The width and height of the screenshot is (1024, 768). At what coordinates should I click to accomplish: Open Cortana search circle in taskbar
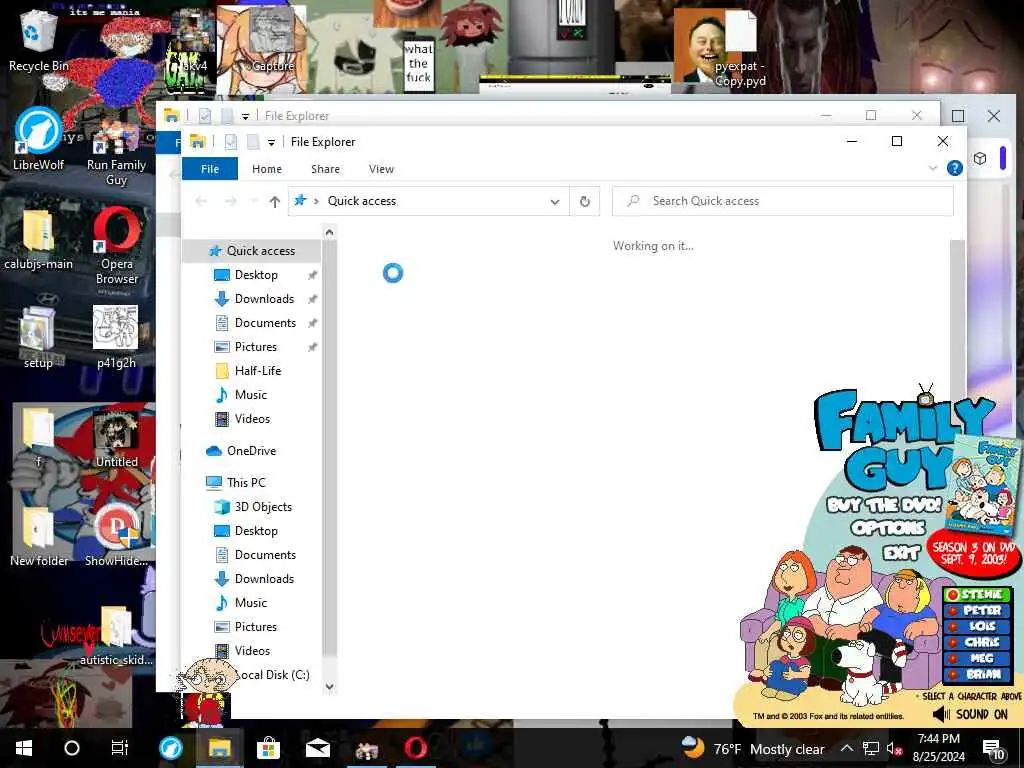pyautogui.click(x=72, y=748)
